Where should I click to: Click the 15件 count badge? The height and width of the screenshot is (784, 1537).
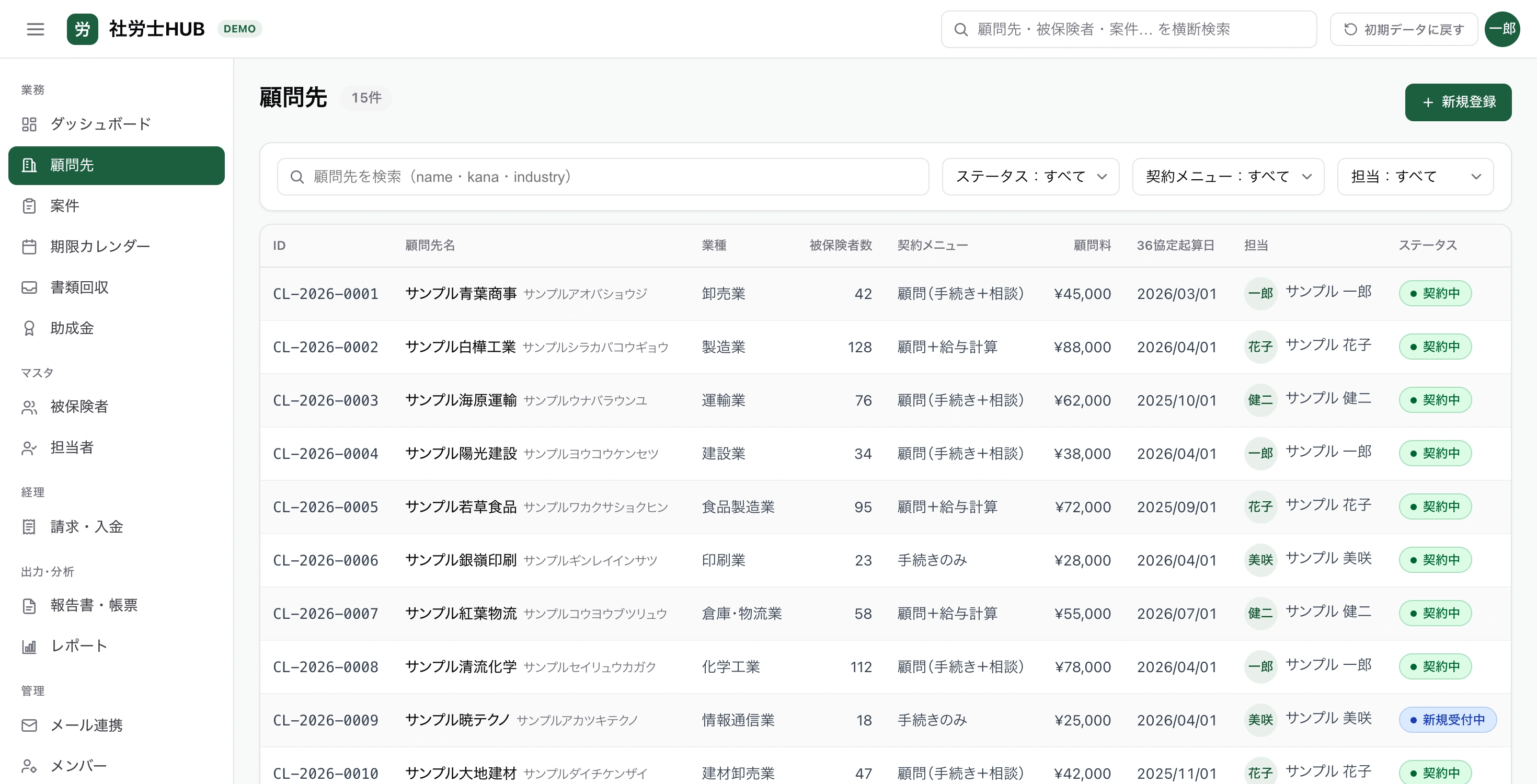(366, 98)
